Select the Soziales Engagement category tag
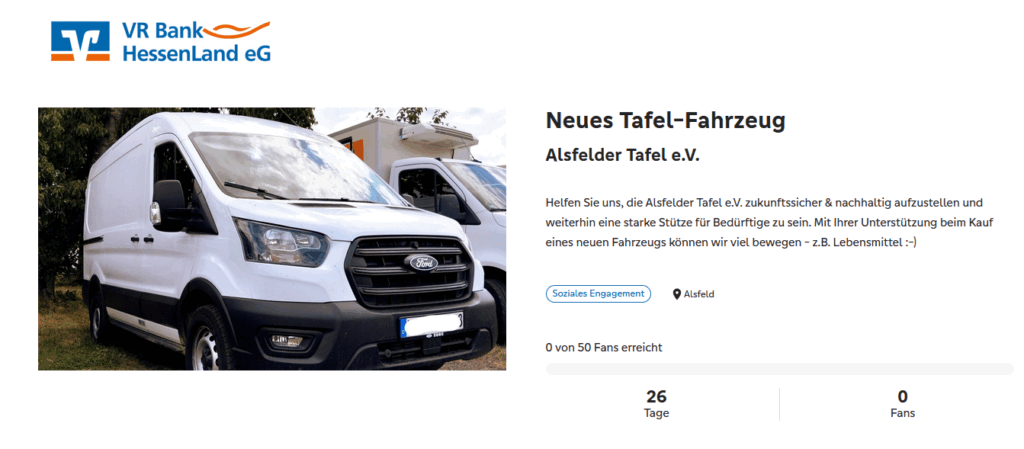The height and width of the screenshot is (449, 1024). [598, 294]
